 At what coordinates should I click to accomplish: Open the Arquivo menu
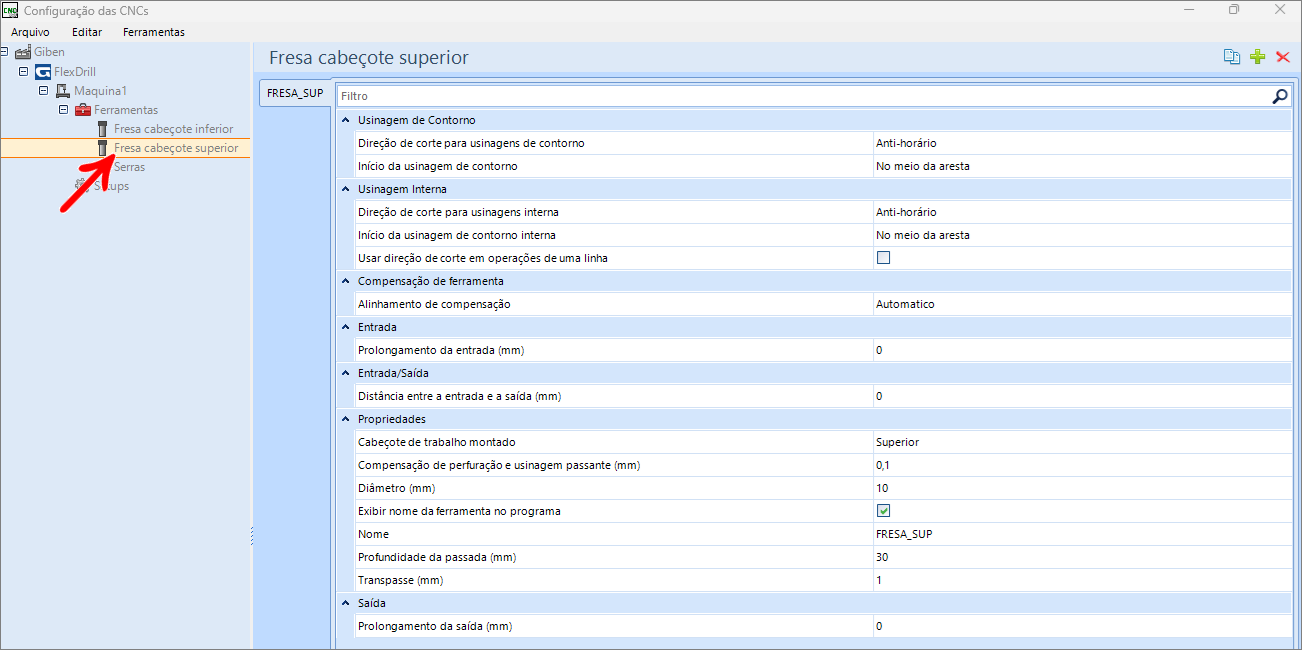coord(30,32)
